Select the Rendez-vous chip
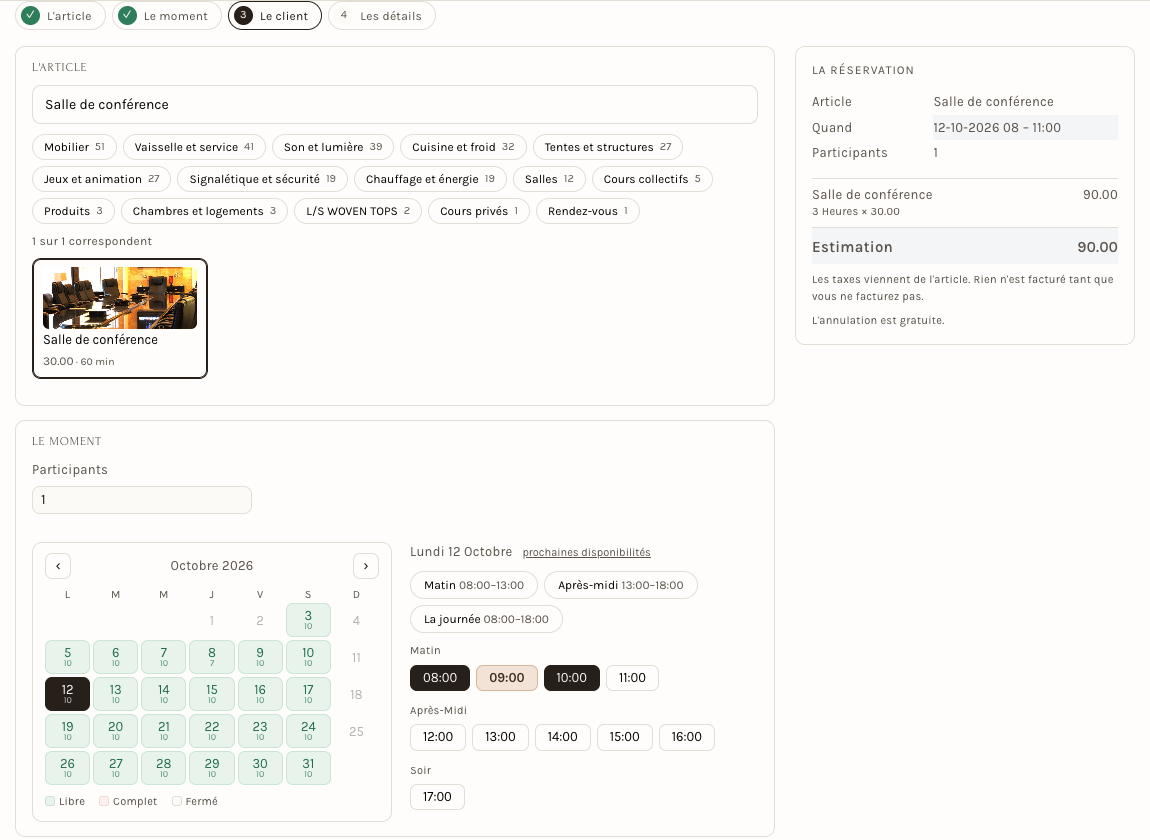The height and width of the screenshot is (840, 1150). [x=587, y=211]
